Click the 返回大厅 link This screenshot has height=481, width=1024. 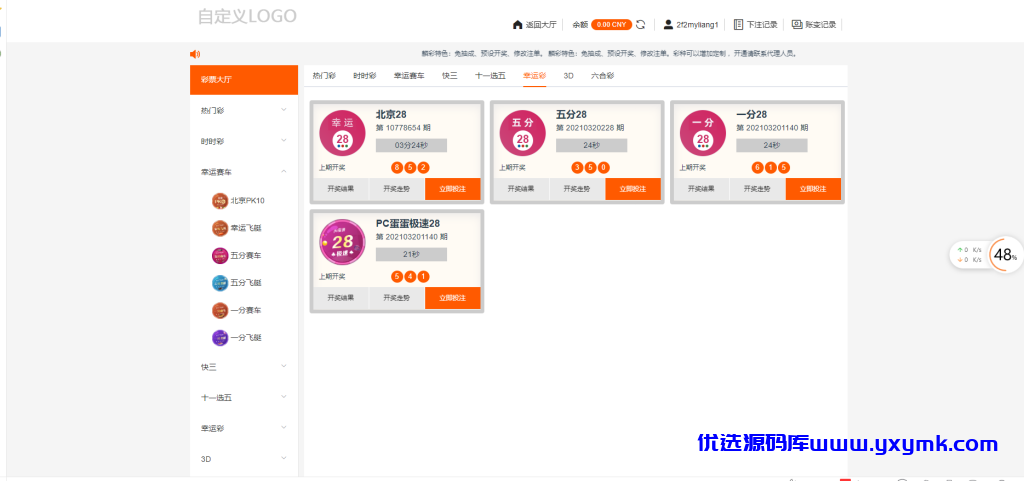(x=541, y=25)
